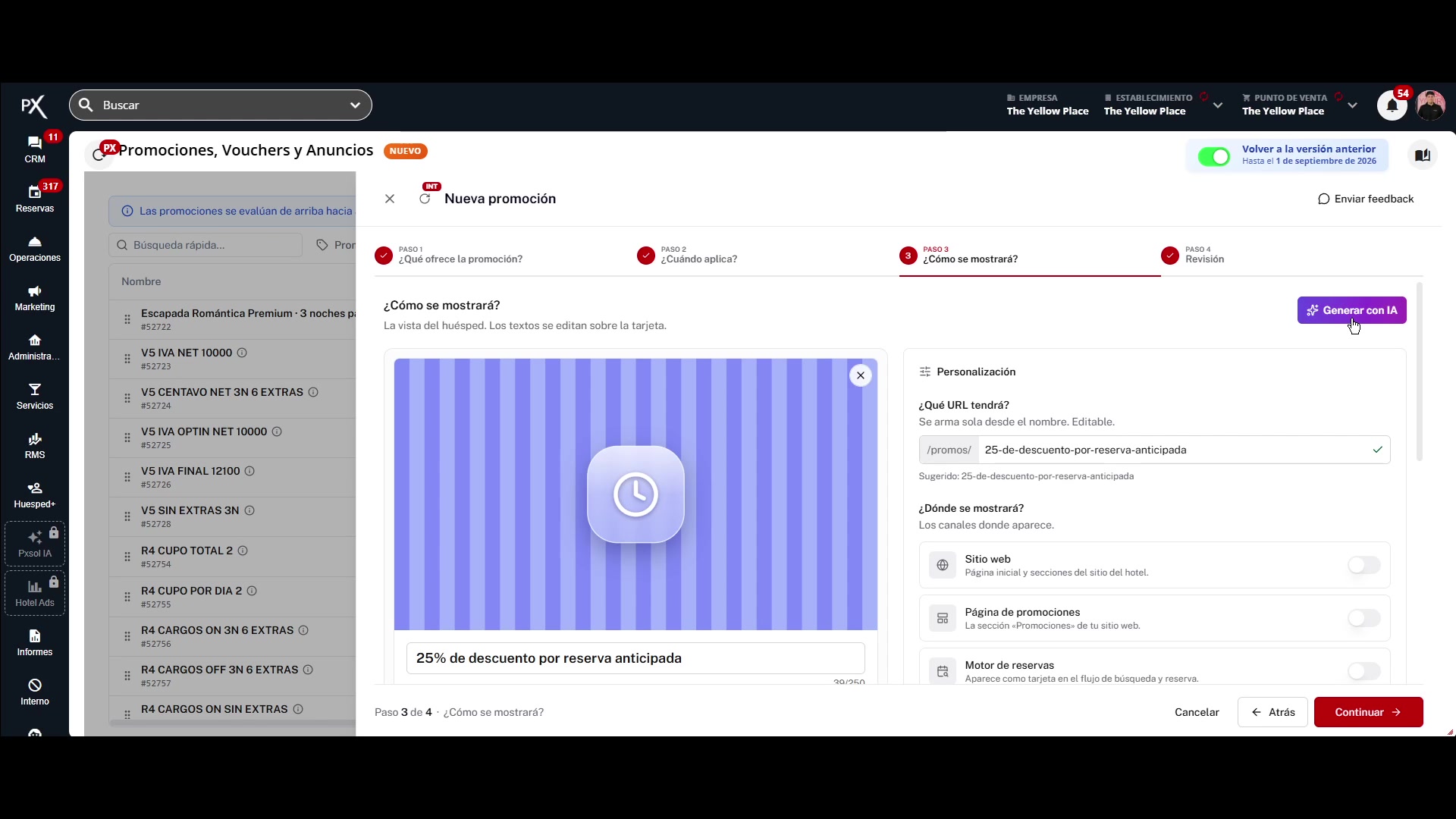This screenshot has width=1456, height=819.
Task: Open the Administración sidebar section
Action: (35, 347)
